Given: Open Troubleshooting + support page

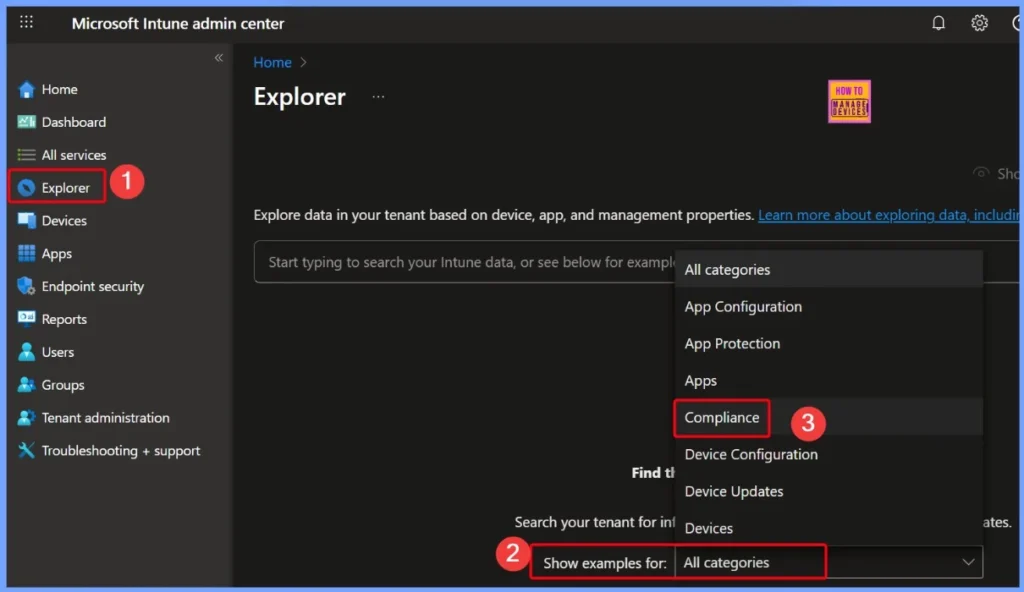Looking at the screenshot, I should coord(121,450).
